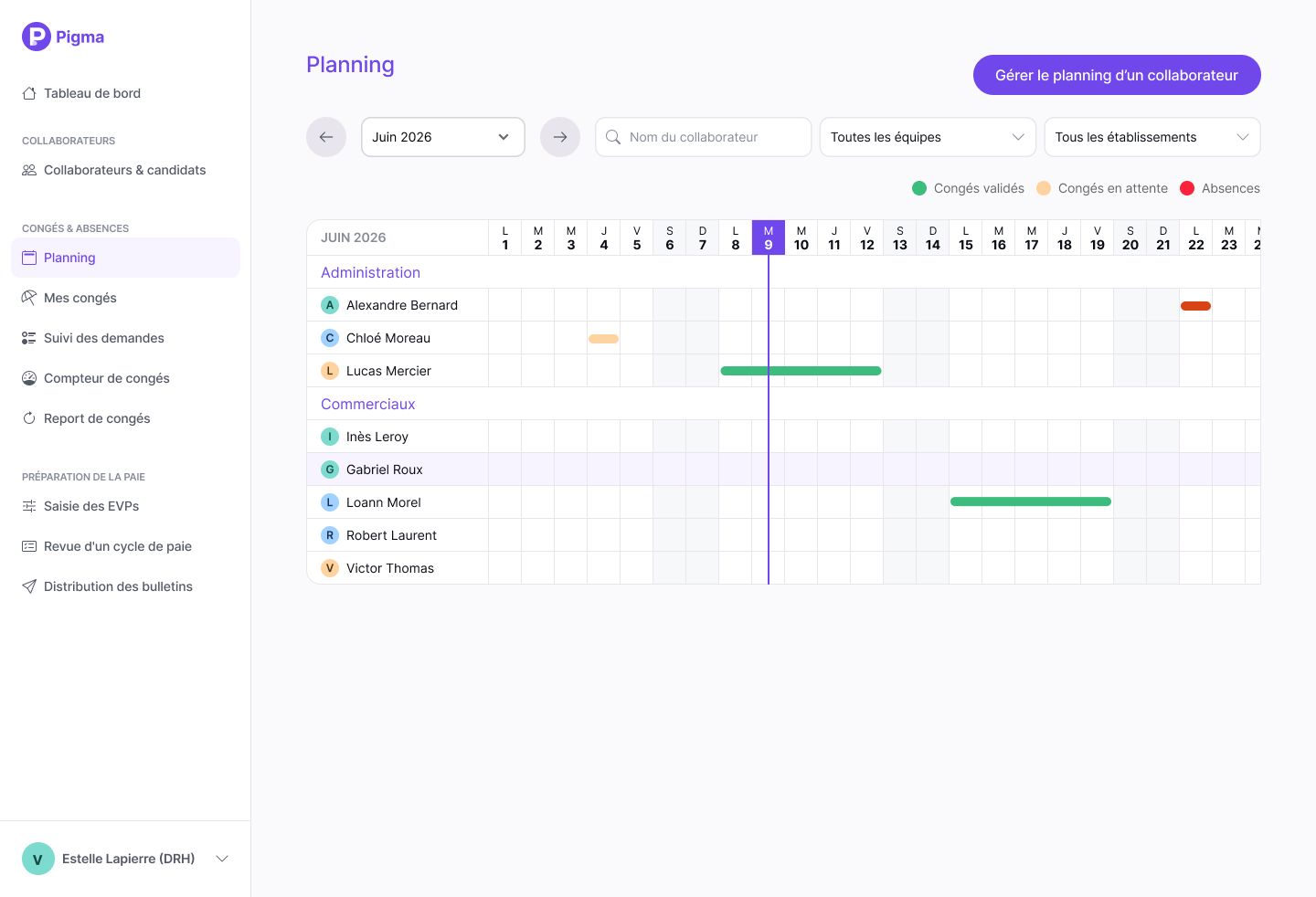Click Chloé Moreau's pending leave bar
Image resolution: width=1316 pixels, height=897 pixels.
603,339
